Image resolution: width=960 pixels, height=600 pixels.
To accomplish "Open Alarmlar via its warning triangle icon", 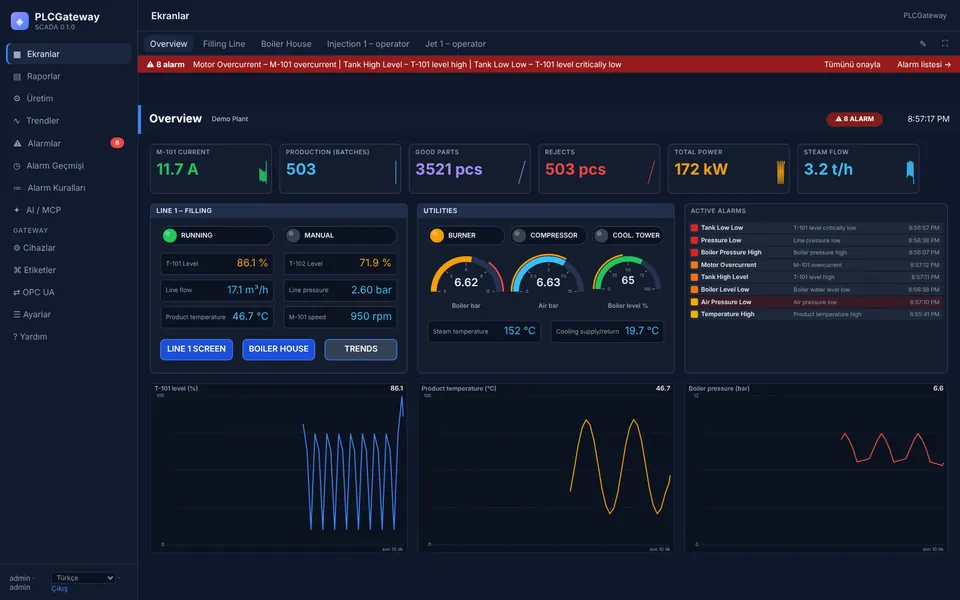I will click(17, 143).
